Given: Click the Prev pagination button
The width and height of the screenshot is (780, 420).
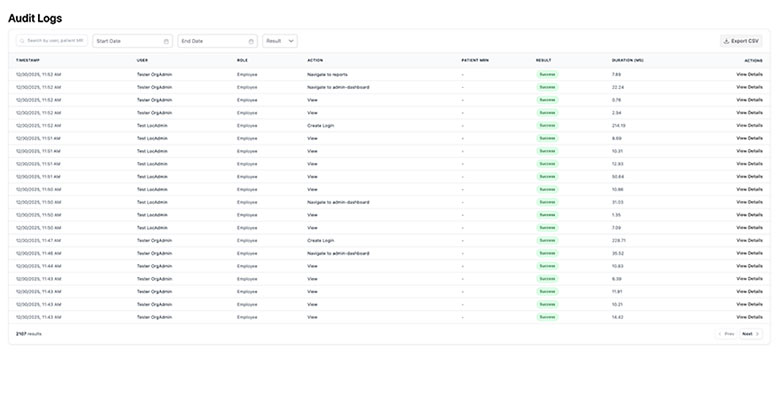Looking at the screenshot, I should click(727, 334).
